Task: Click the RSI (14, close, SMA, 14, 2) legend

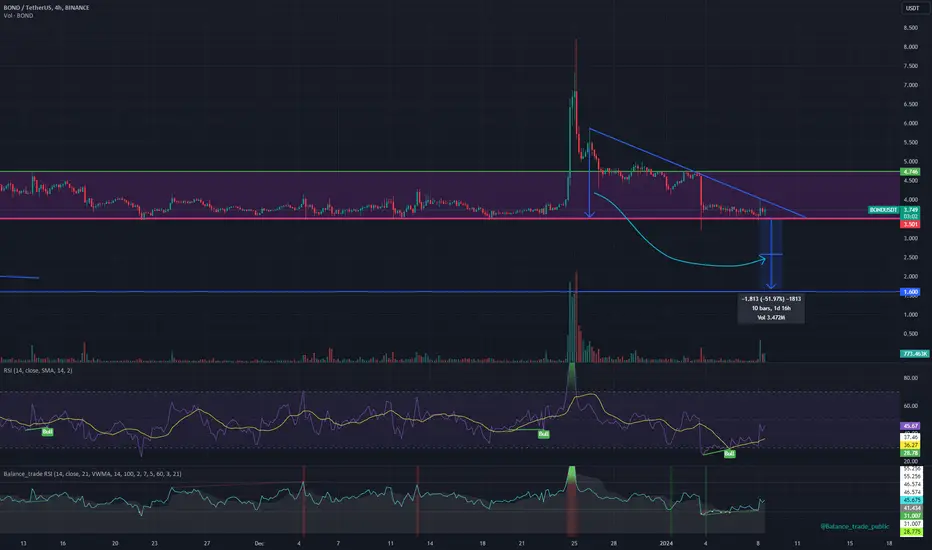Action: tap(38, 370)
